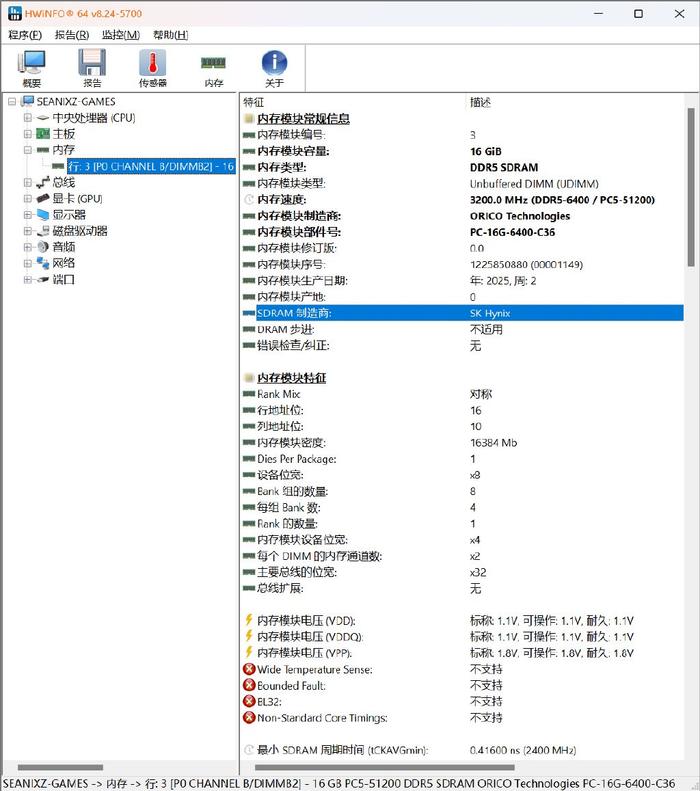Click the network icon beside 网络
Screen dimensions: 700x791
[x=43, y=263]
